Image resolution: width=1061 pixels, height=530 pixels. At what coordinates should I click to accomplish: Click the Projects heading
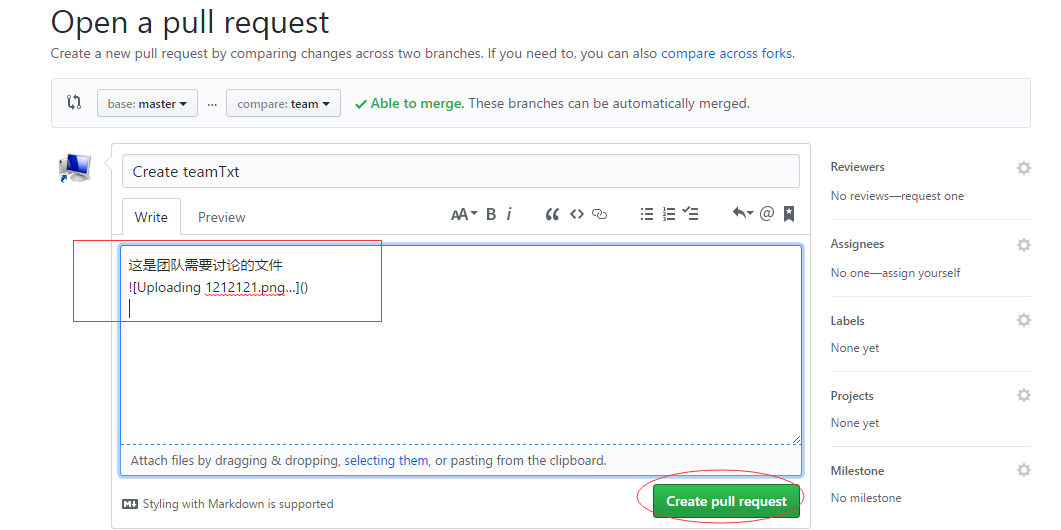coord(852,395)
